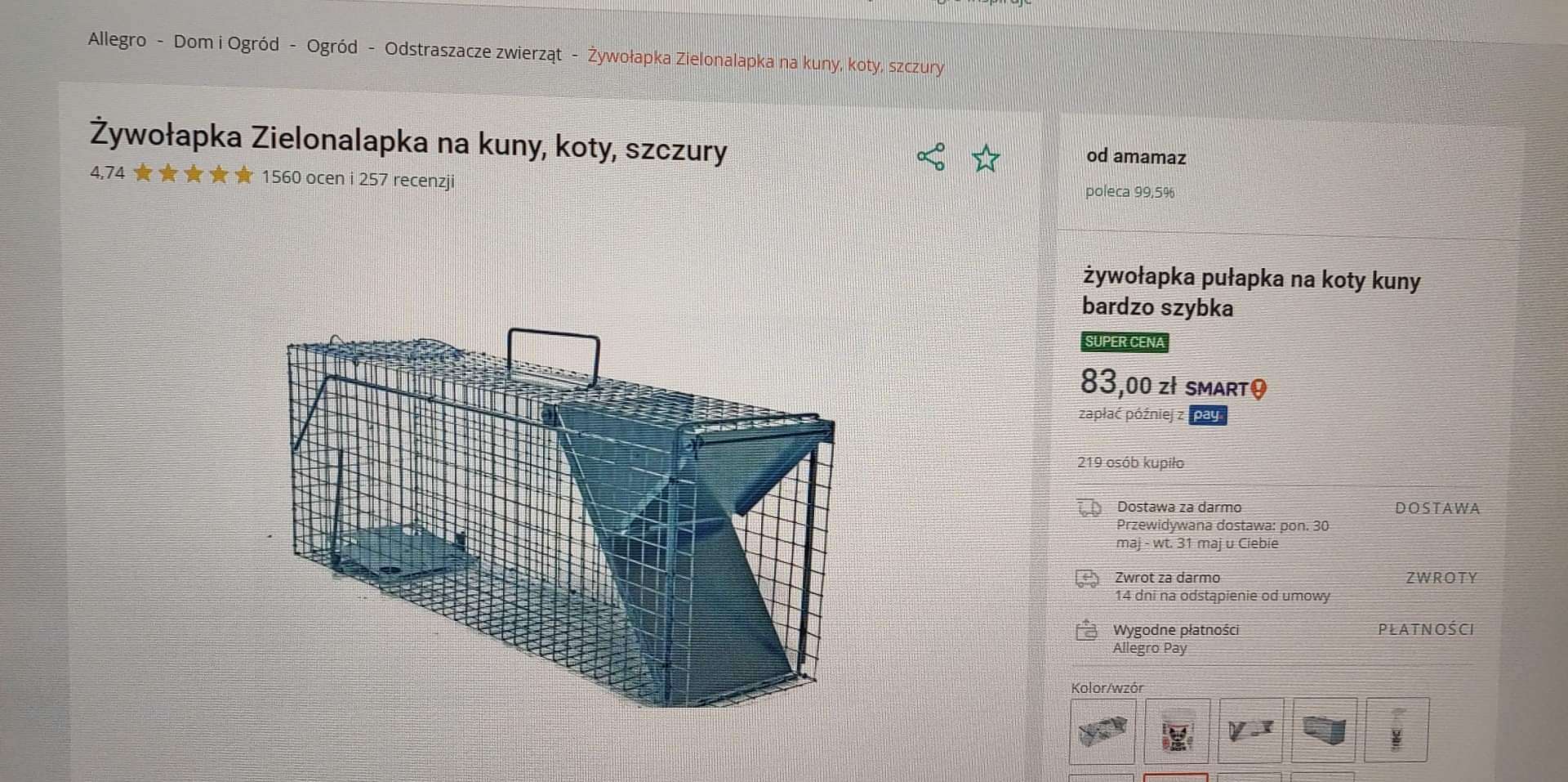This screenshot has height=782, width=1568.
Task: Go to Dom i Ogród category
Action: 226,43
